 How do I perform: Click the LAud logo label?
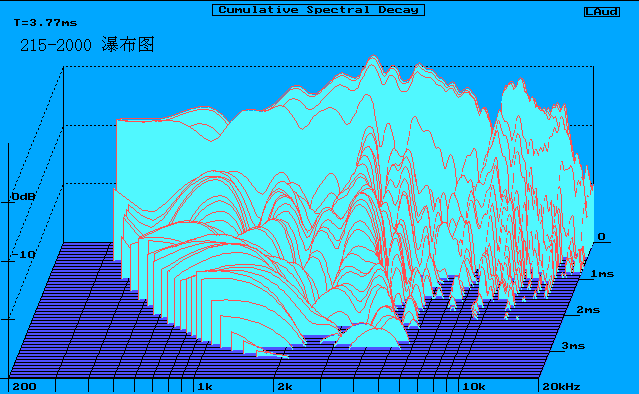(x=602, y=12)
